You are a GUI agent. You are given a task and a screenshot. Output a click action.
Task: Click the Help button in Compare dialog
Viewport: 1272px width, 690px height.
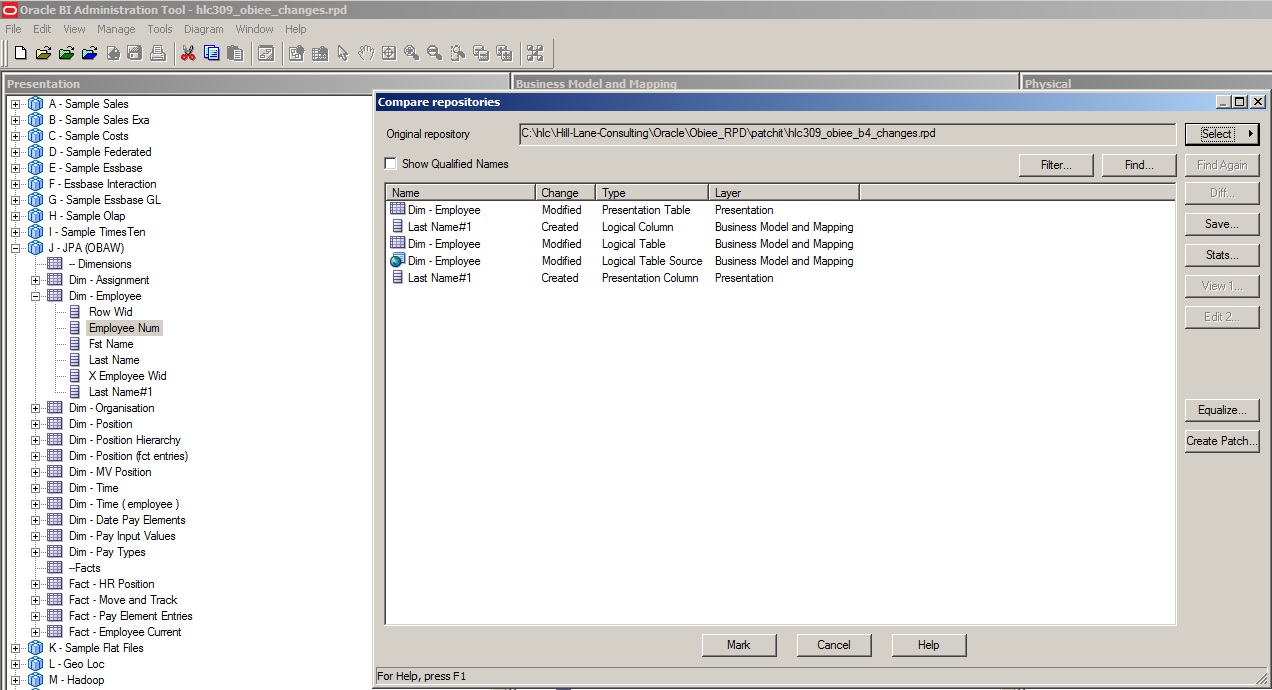coord(929,645)
